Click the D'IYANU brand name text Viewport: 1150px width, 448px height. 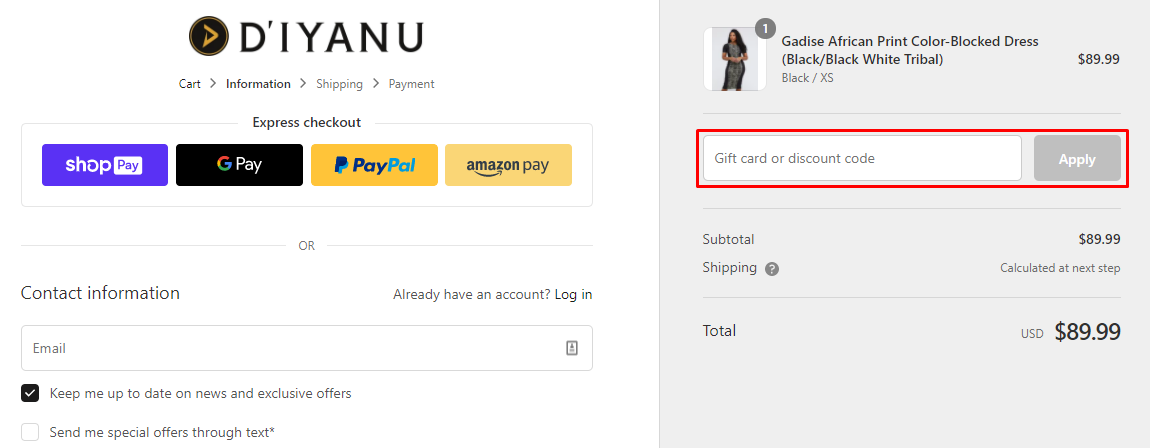pos(331,37)
